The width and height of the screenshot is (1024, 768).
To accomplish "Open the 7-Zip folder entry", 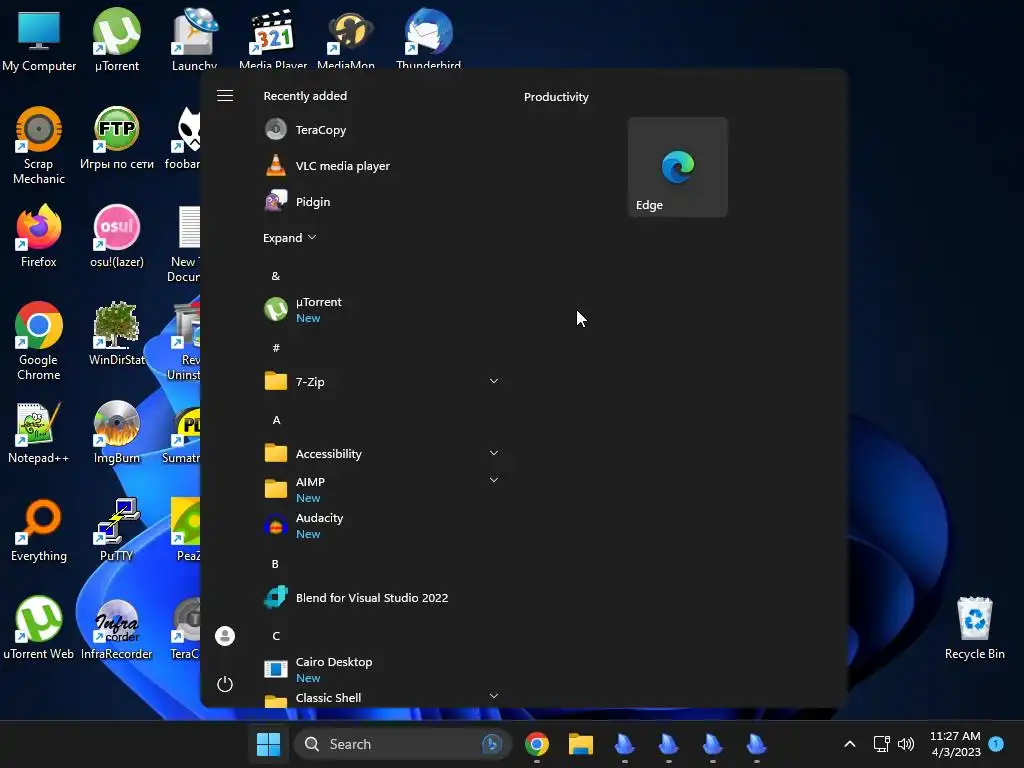I will coord(382,381).
